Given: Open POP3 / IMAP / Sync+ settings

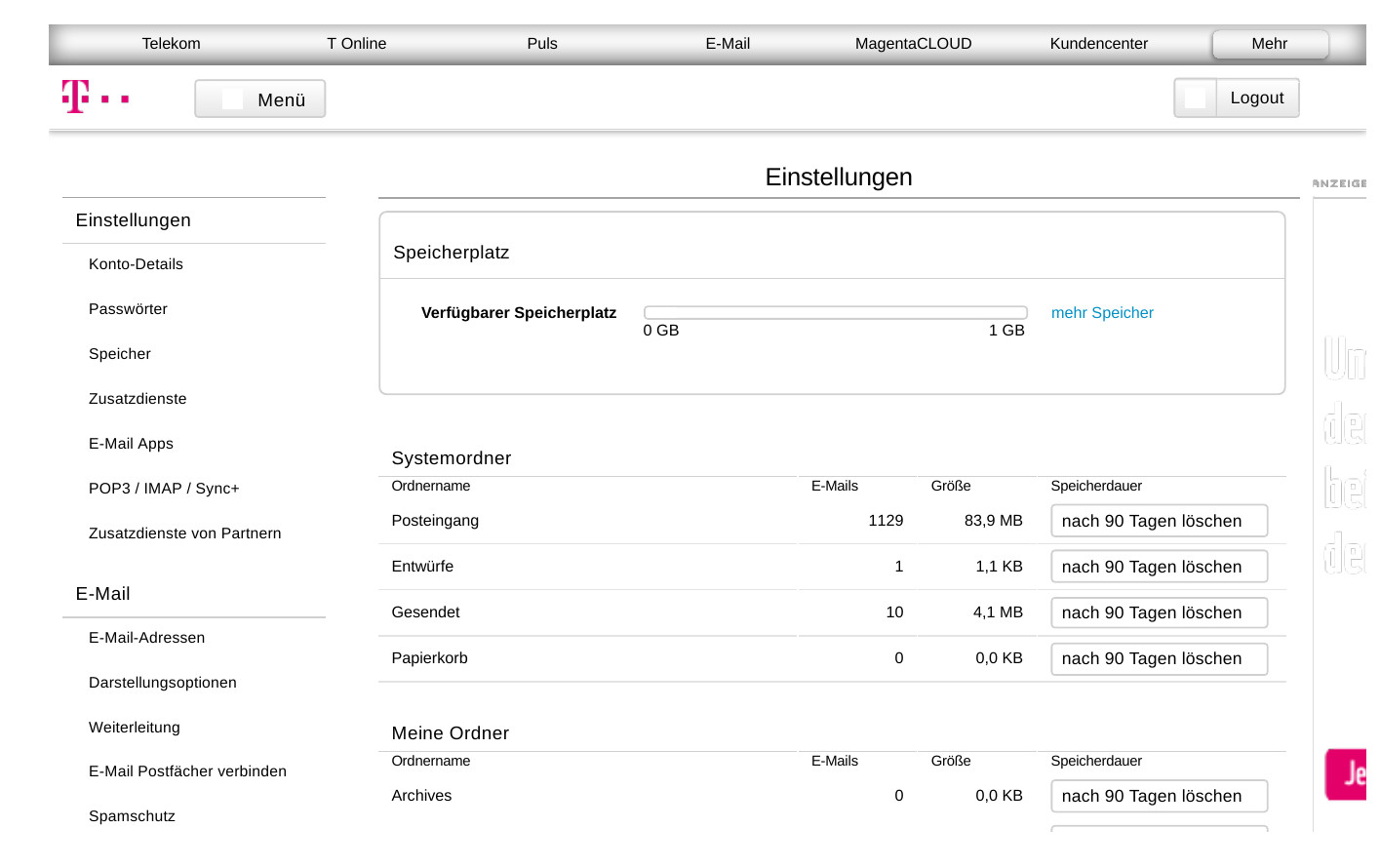Looking at the screenshot, I should click(164, 489).
